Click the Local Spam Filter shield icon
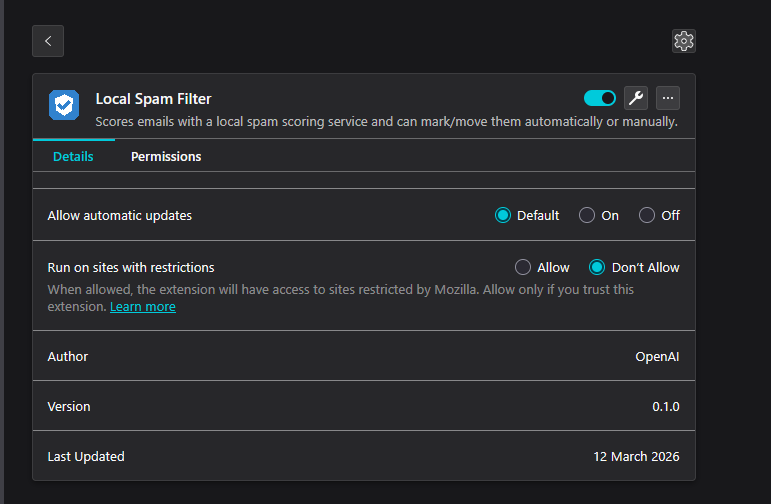771x504 pixels. (x=64, y=105)
